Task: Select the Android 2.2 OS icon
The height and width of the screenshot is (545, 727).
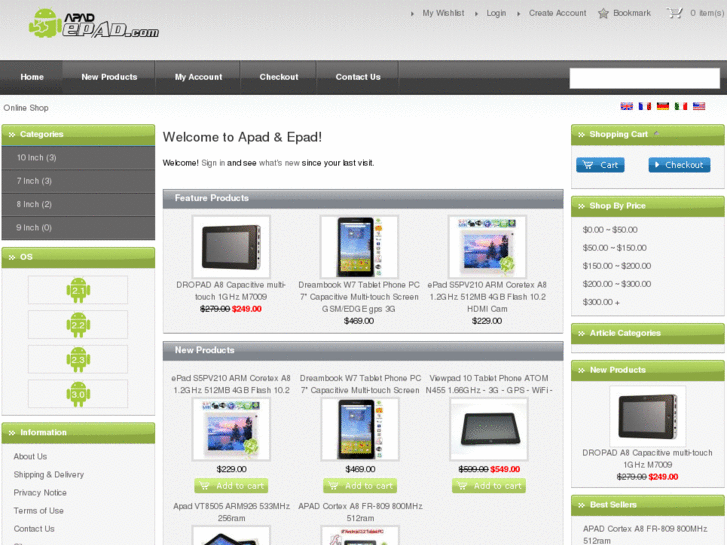Action: point(78,325)
